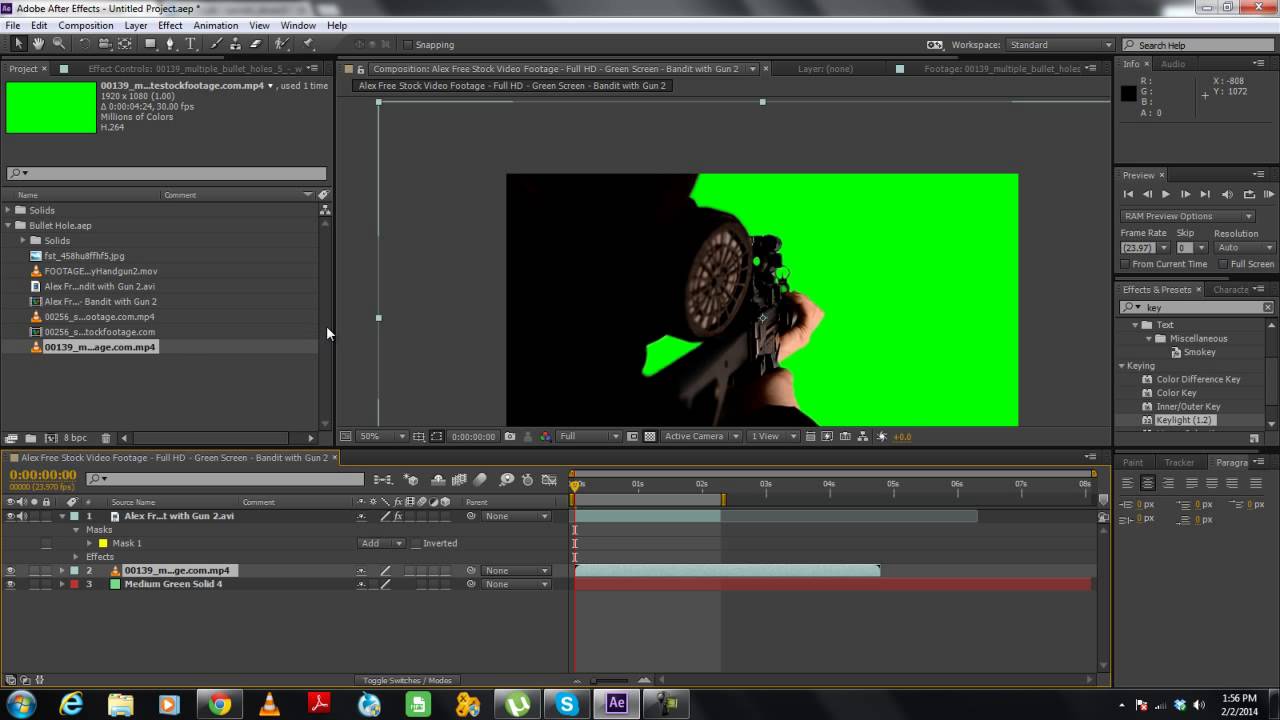
Task: Click the current time display 0:00:00:00 in timeline
Action: click(42, 475)
